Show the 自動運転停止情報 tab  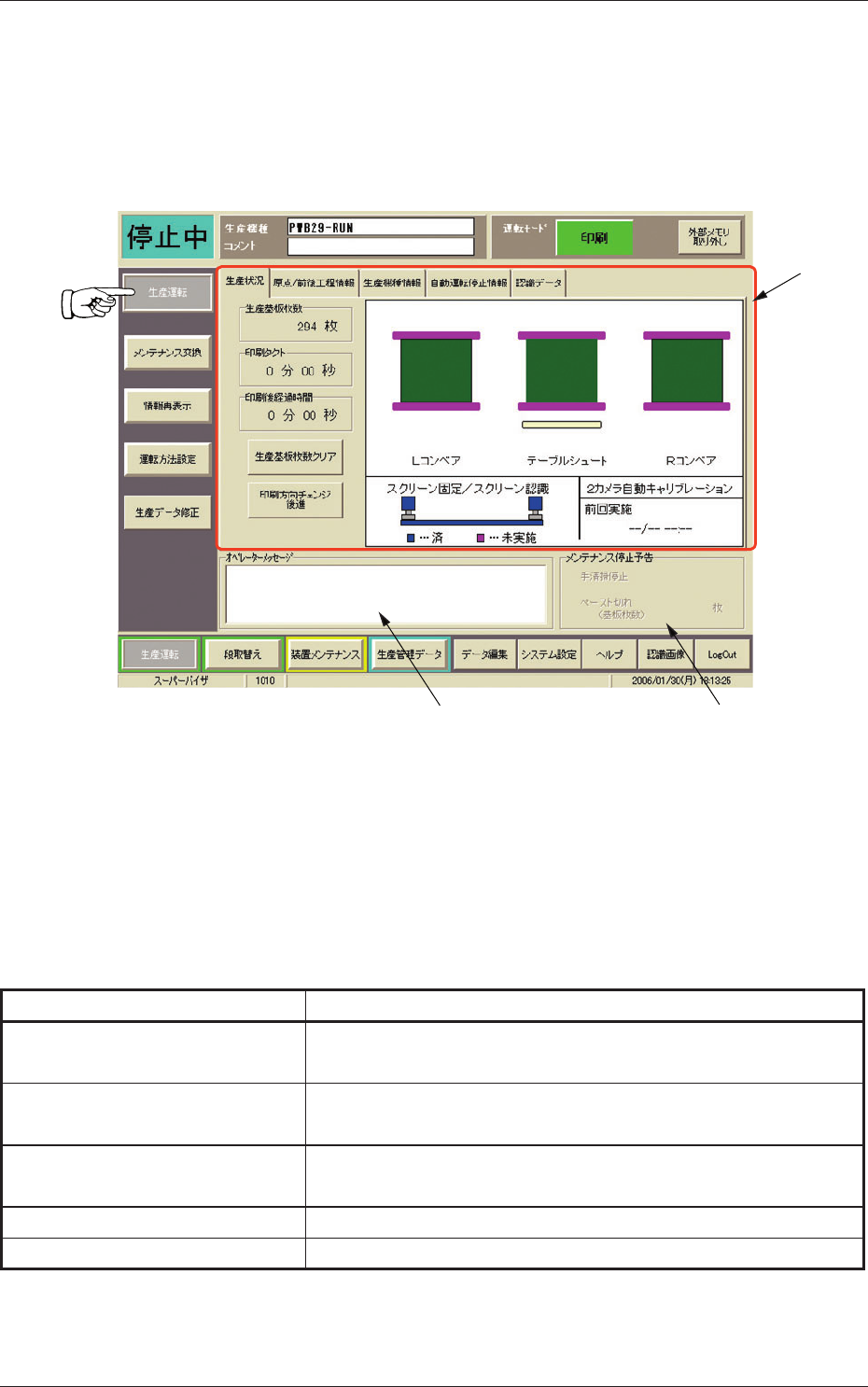(469, 283)
